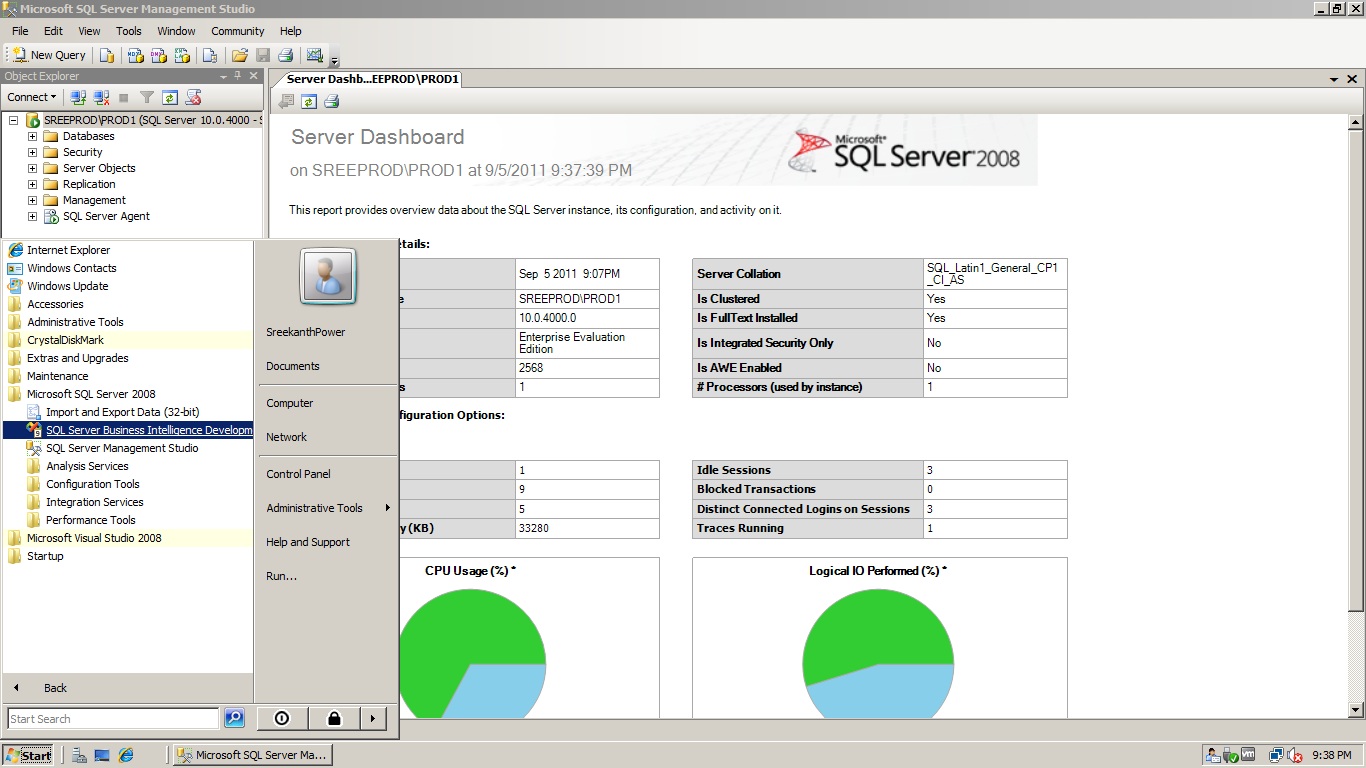Image resolution: width=1366 pixels, height=768 pixels.
Task: Click the VMware Tools tray icon
Action: 1248,755
